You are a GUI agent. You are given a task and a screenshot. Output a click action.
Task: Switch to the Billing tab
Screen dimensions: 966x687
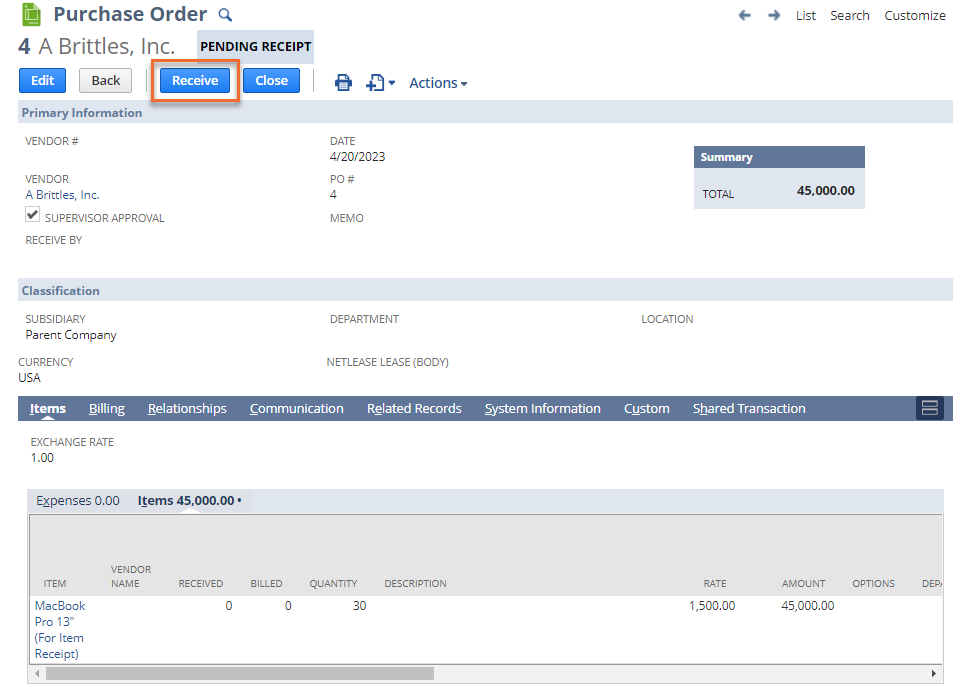point(107,408)
